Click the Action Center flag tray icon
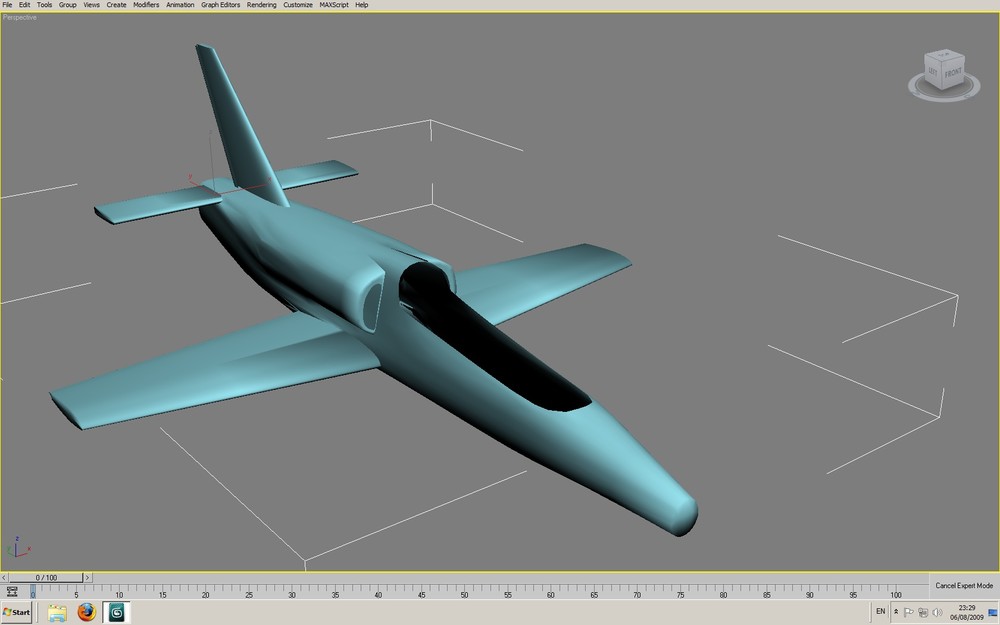Image resolution: width=1000 pixels, height=625 pixels. point(909,613)
